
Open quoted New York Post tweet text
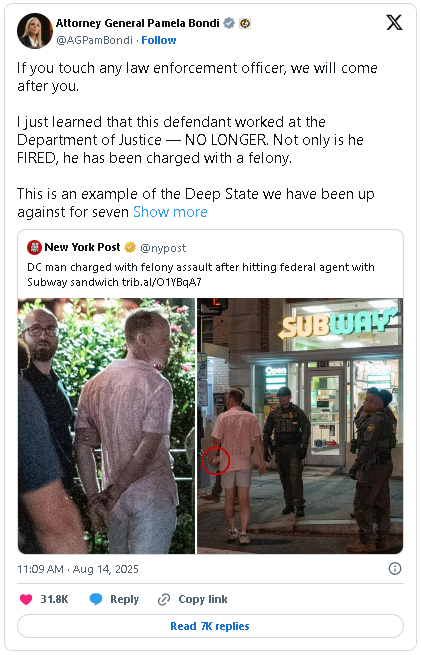[201, 274]
